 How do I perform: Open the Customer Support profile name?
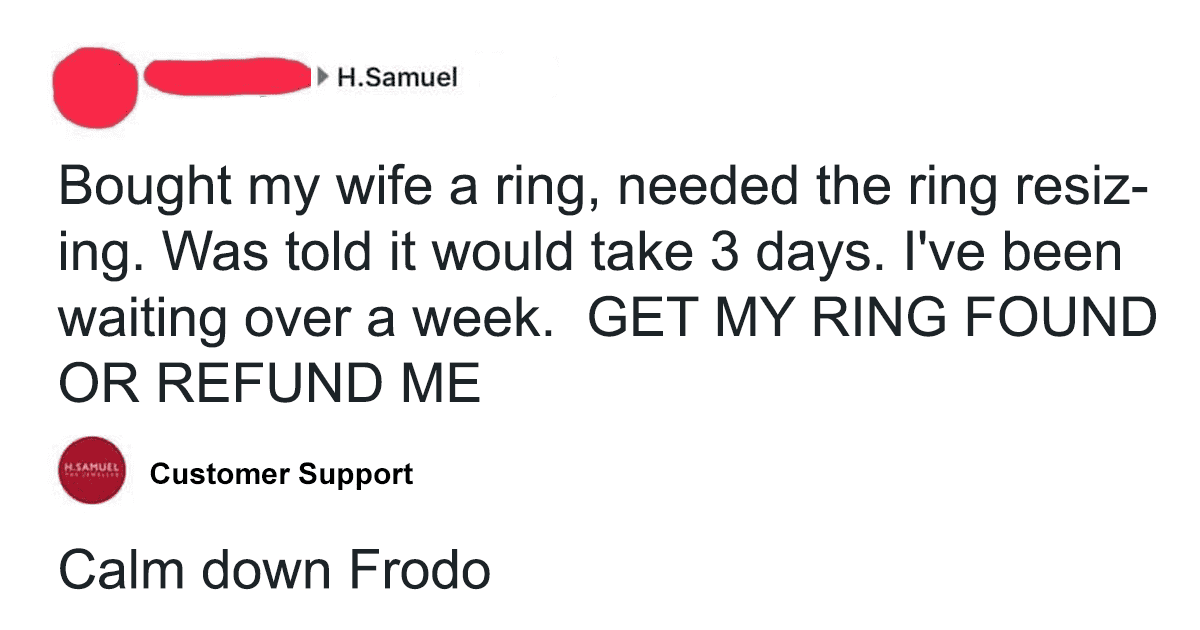[281, 474]
